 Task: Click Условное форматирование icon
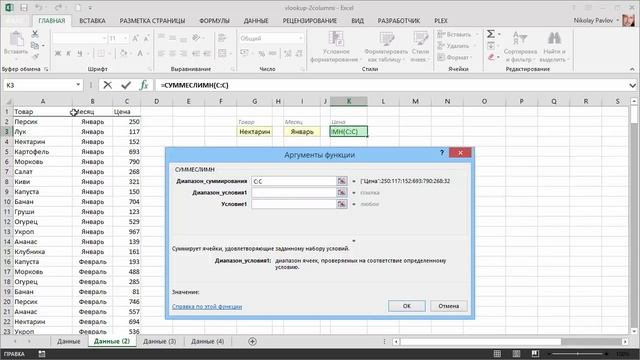point(336,39)
